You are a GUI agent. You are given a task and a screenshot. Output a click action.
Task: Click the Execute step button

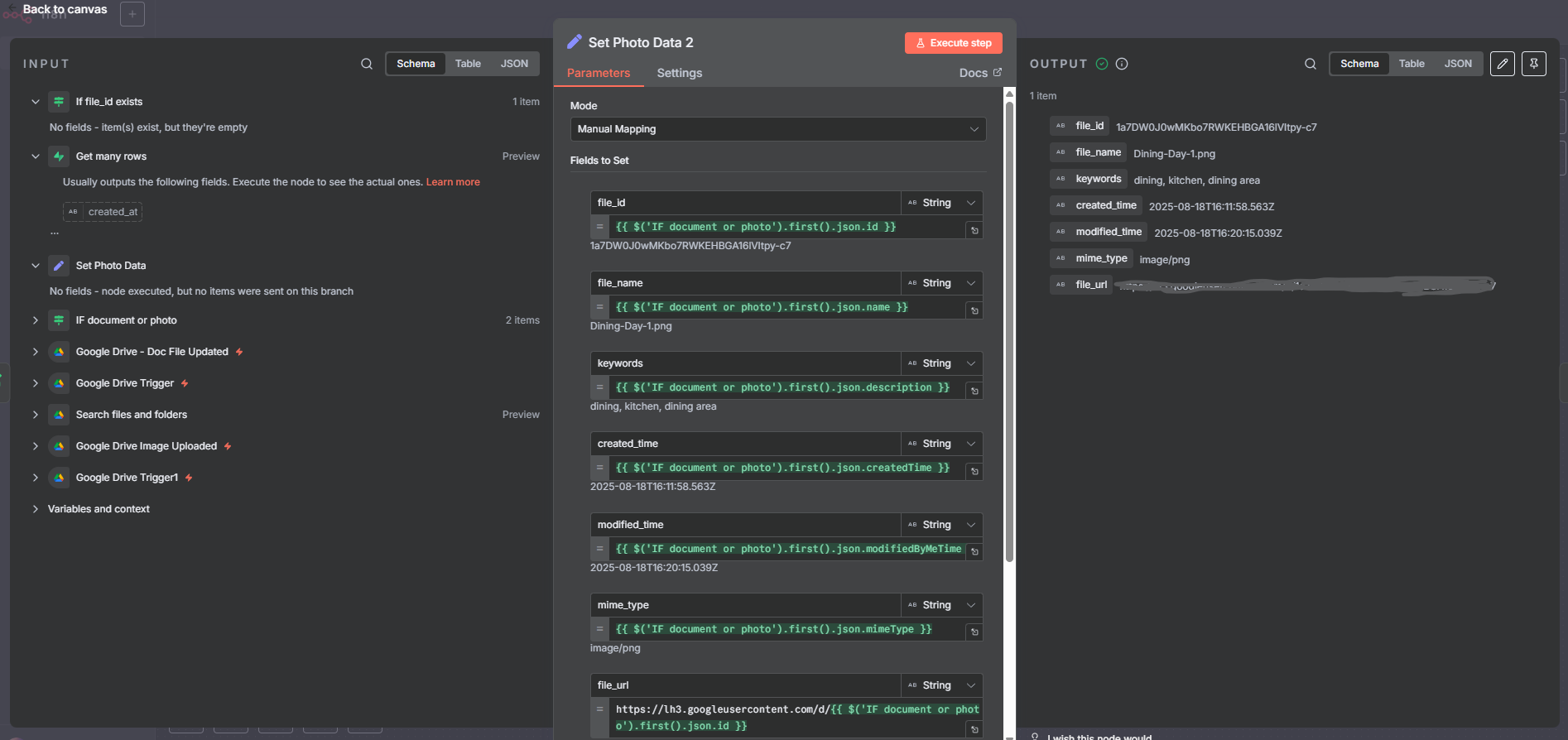[x=953, y=43]
